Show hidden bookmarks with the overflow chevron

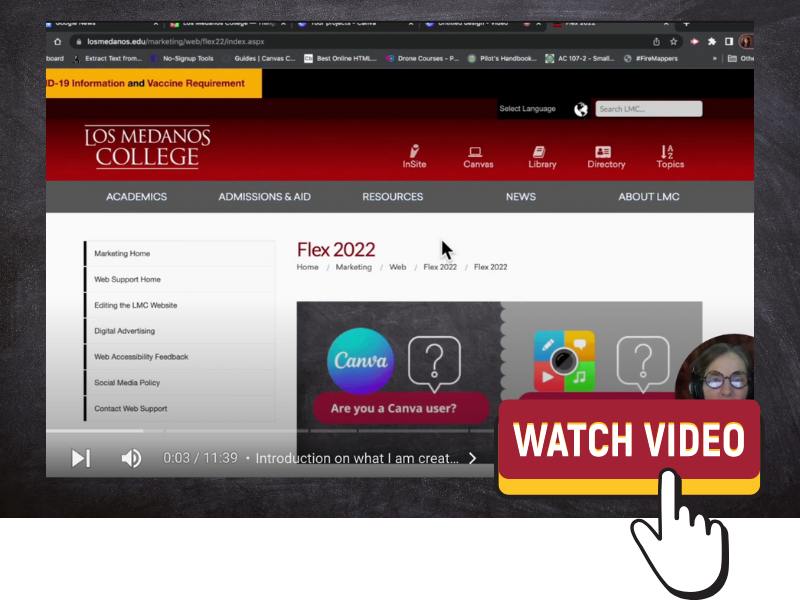[715, 59]
